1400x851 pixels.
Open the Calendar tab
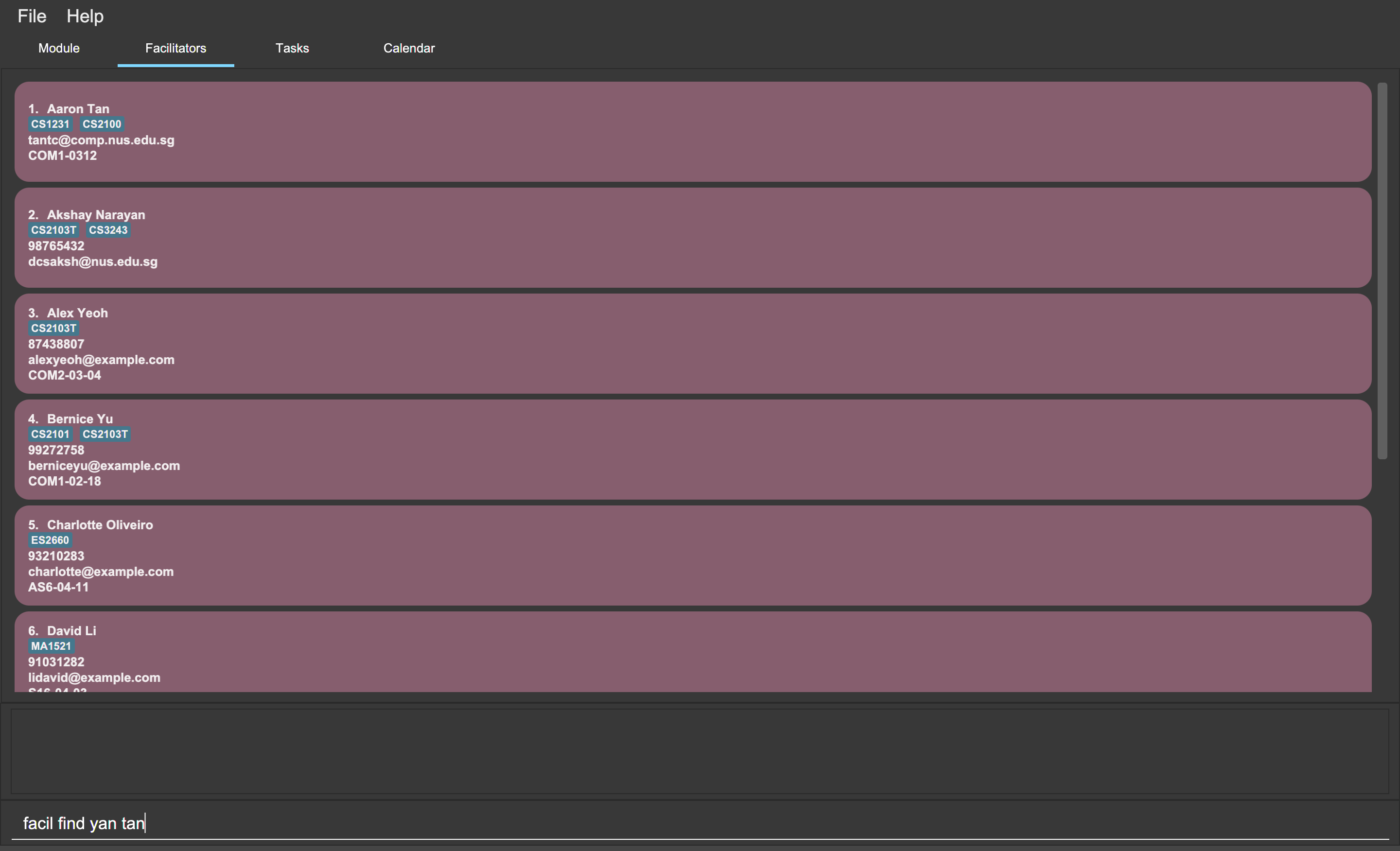tap(409, 48)
